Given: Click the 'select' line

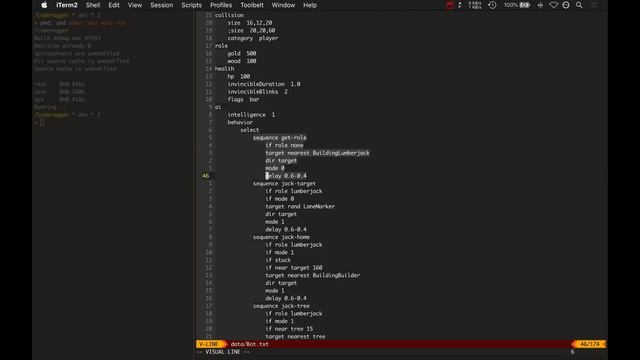Looking at the screenshot, I should tap(249, 130).
